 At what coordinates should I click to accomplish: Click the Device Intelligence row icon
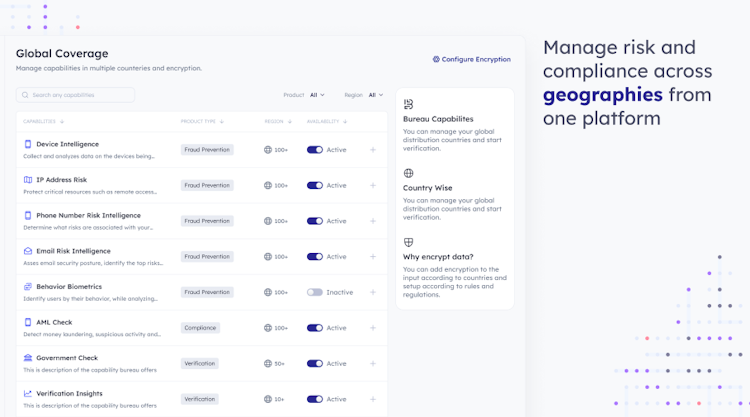(x=28, y=144)
